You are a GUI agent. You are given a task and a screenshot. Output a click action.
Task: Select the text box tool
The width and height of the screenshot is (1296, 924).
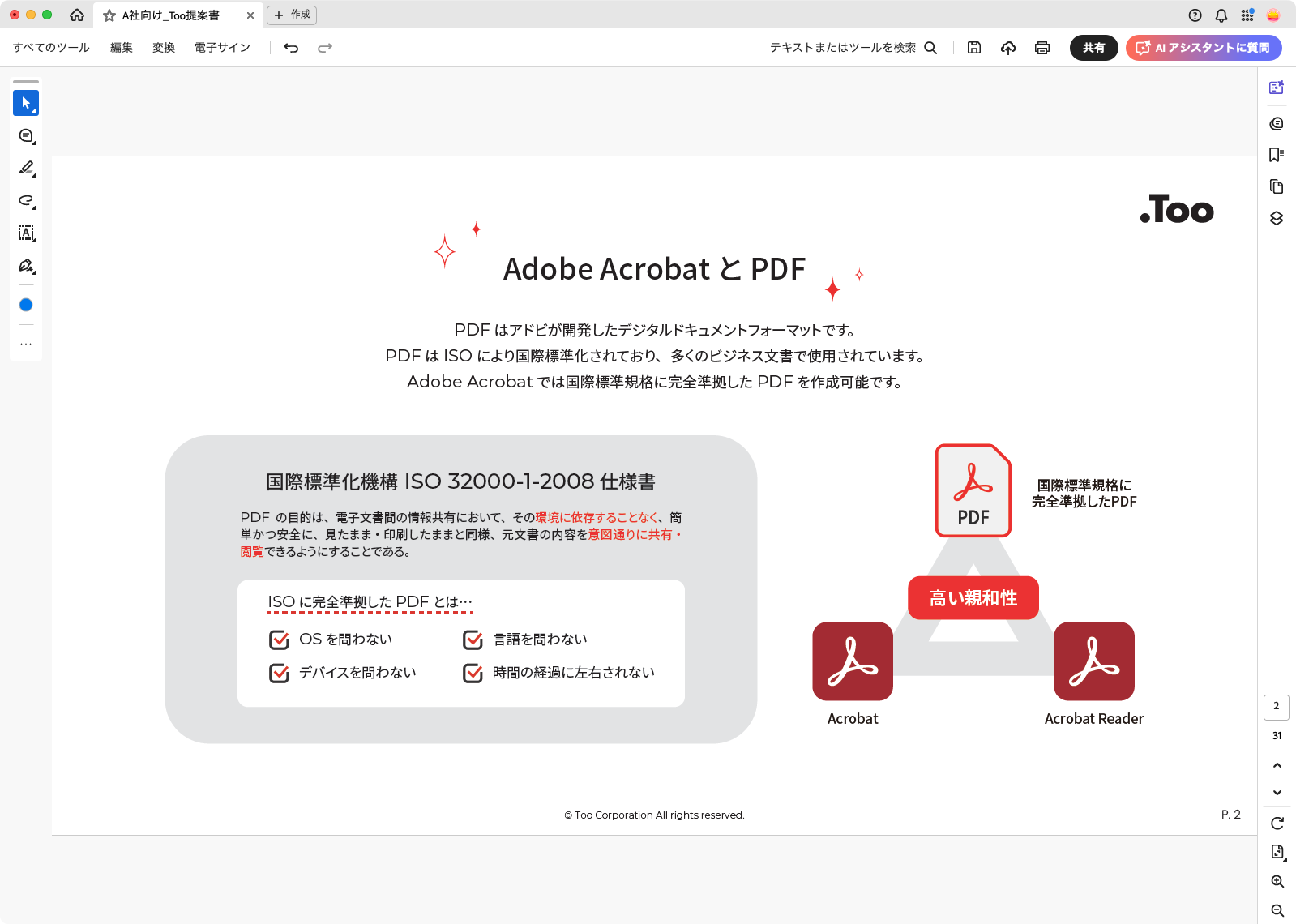26,233
